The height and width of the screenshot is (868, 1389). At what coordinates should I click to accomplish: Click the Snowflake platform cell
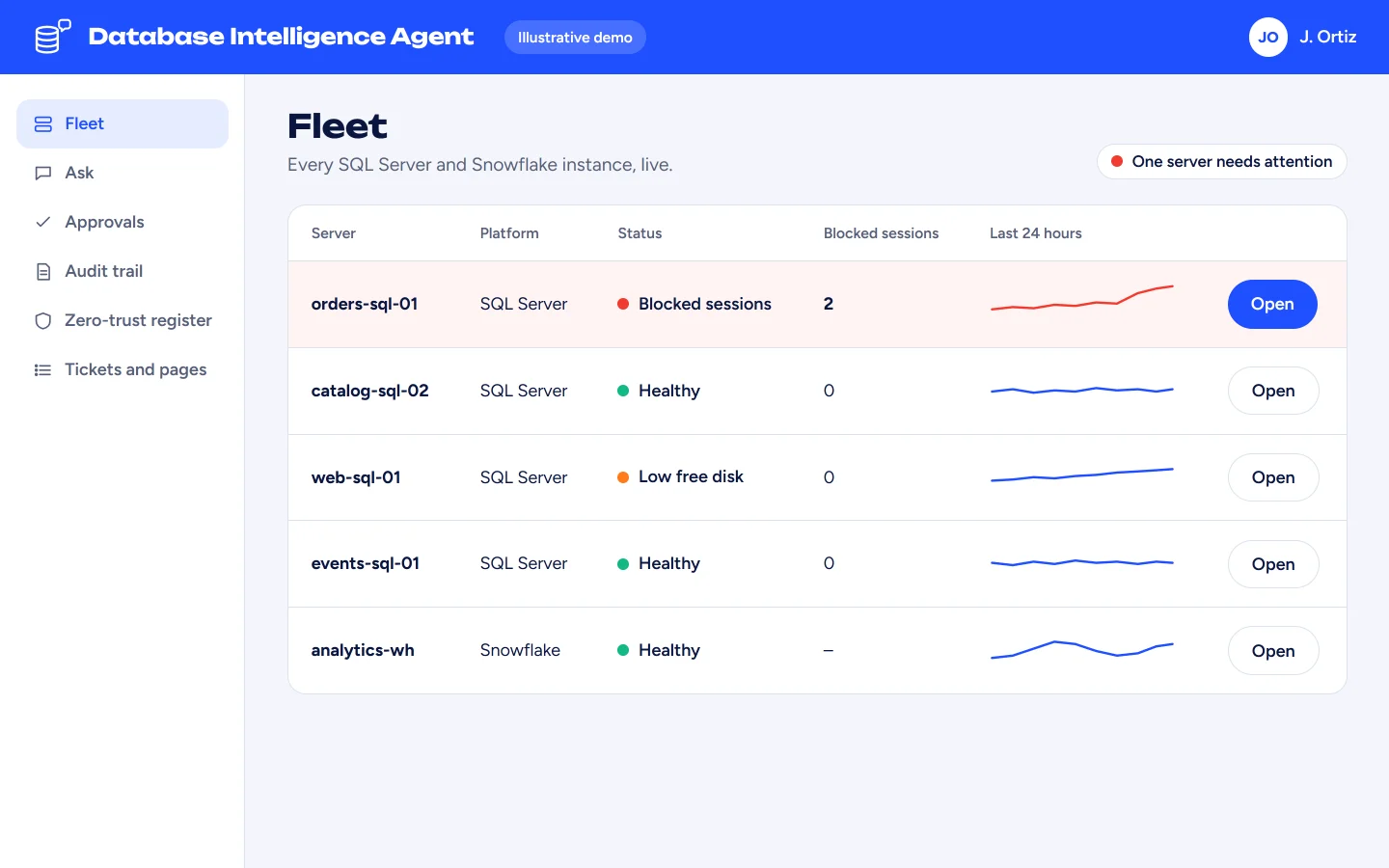coord(520,650)
